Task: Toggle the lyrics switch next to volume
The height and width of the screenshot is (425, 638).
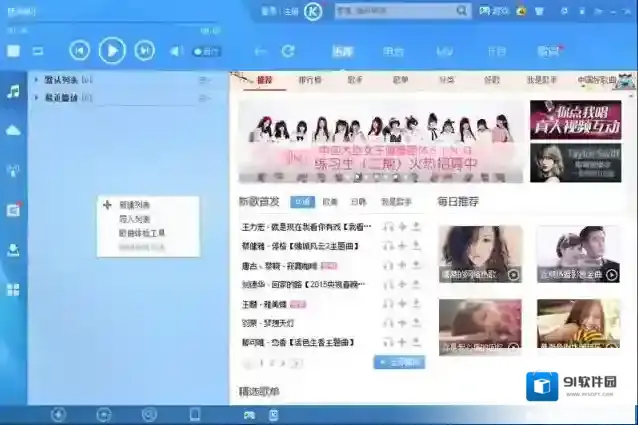Action: tap(208, 51)
